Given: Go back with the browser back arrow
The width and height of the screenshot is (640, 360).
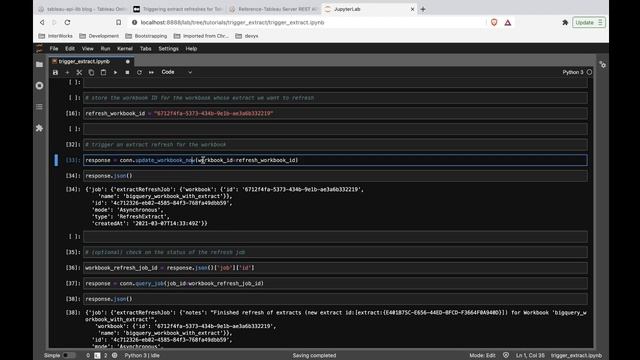Looking at the screenshot, I should (x=42, y=22).
